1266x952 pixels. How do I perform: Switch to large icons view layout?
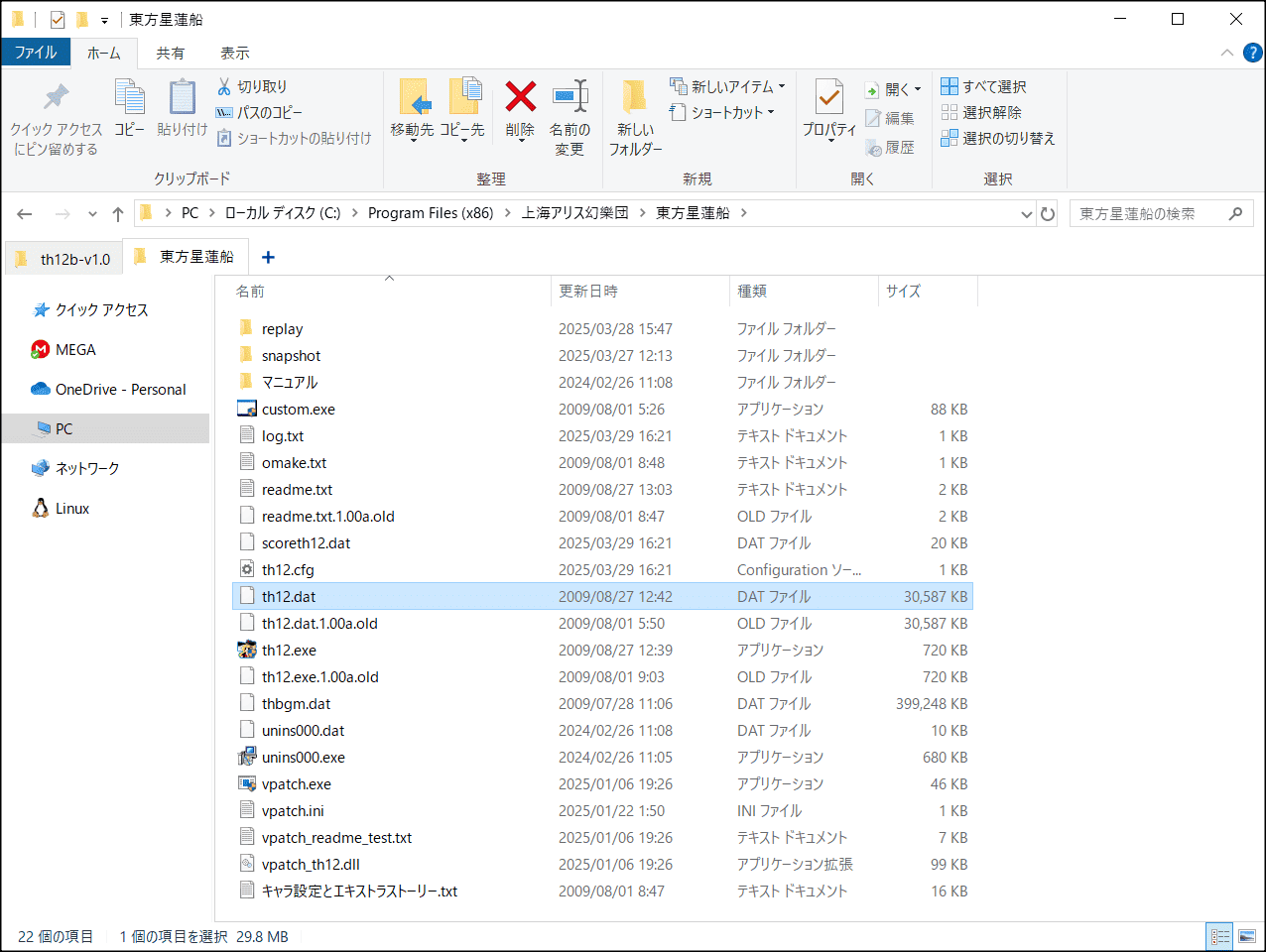pyautogui.click(x=1247, y=936)
